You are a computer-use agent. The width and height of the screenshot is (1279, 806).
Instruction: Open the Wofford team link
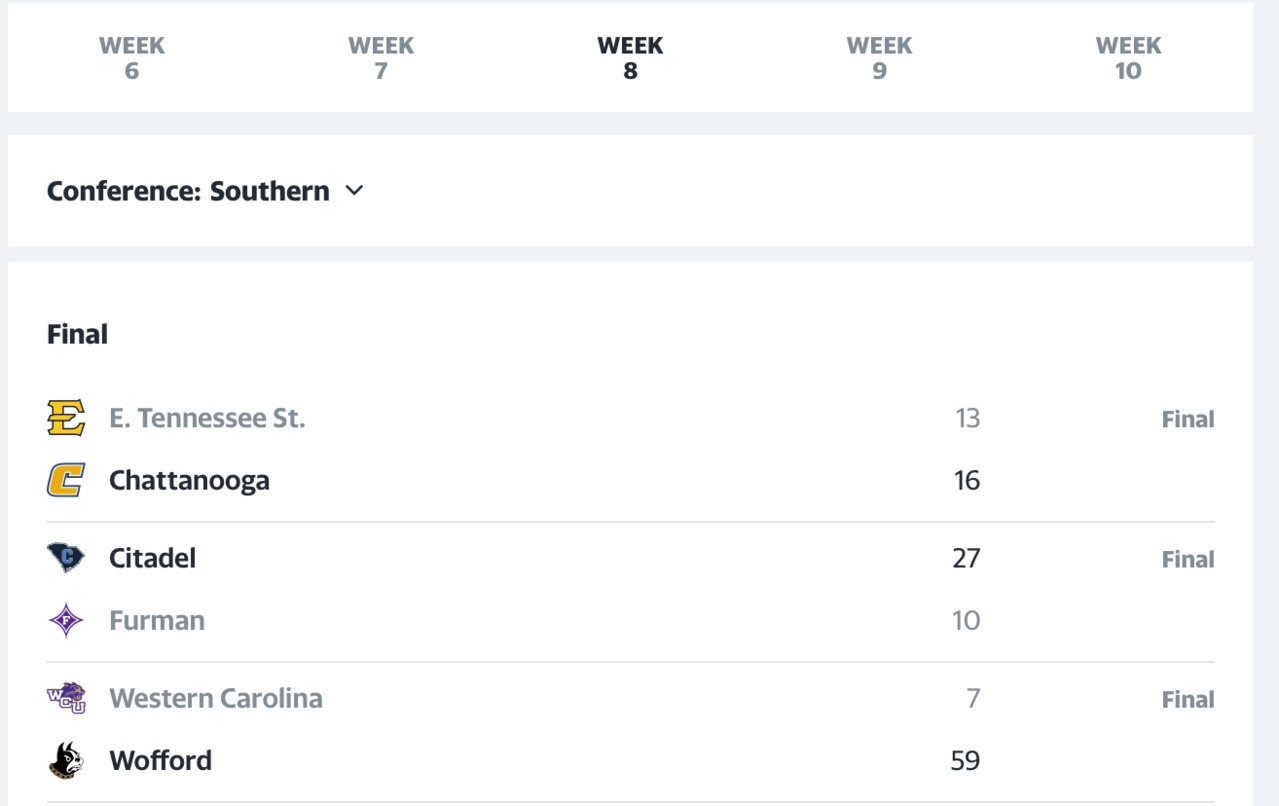(160, 760)
